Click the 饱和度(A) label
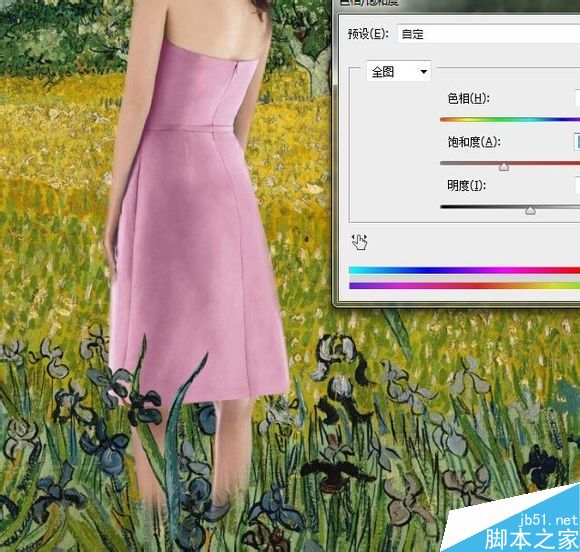 click(x=474, y=142)
